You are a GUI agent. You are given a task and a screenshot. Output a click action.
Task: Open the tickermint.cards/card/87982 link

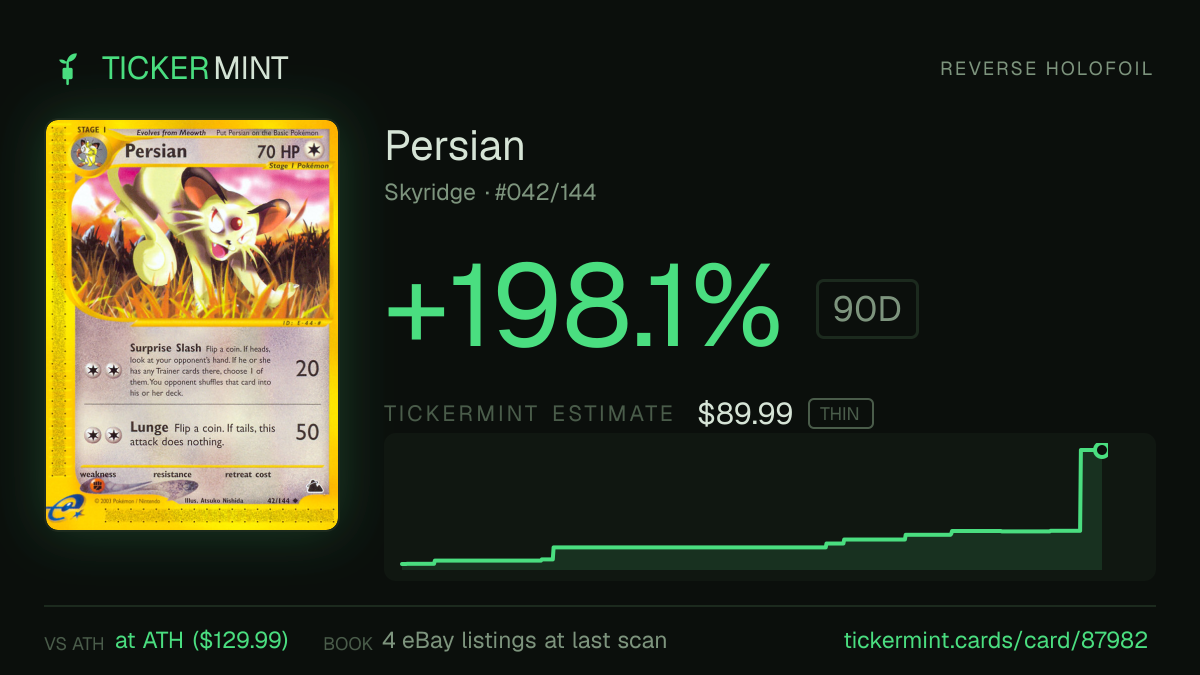pos(996,640)
